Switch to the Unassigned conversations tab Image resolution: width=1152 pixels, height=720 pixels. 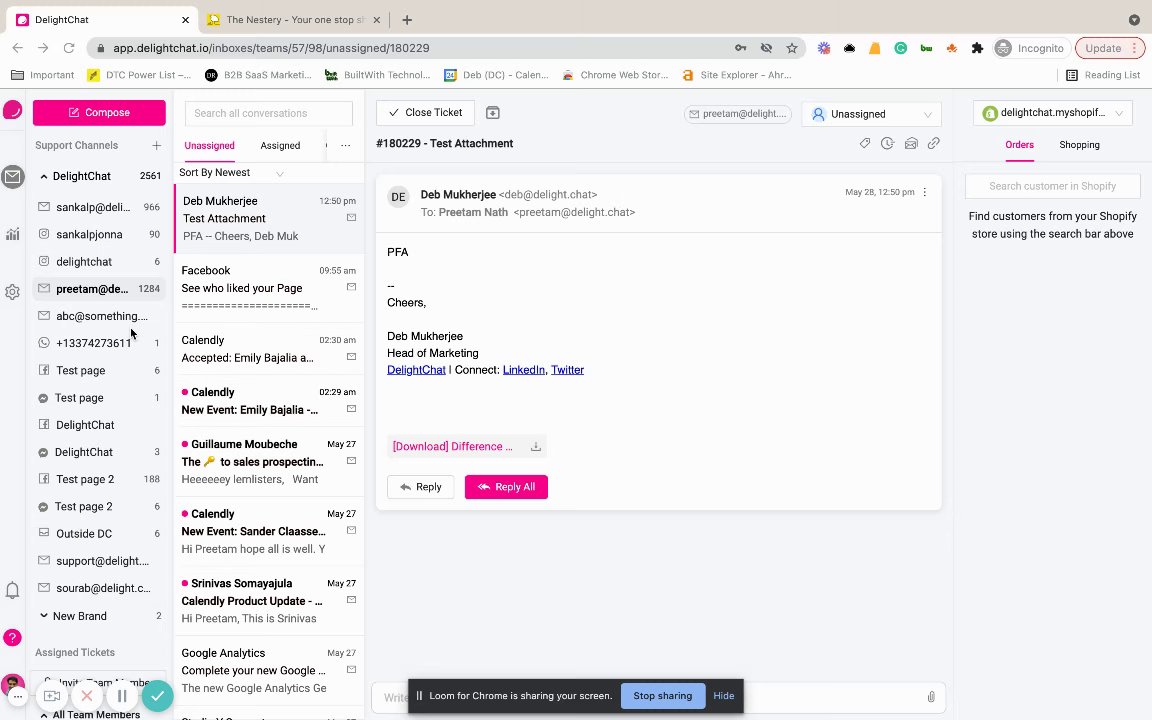(x=209, y=145)
